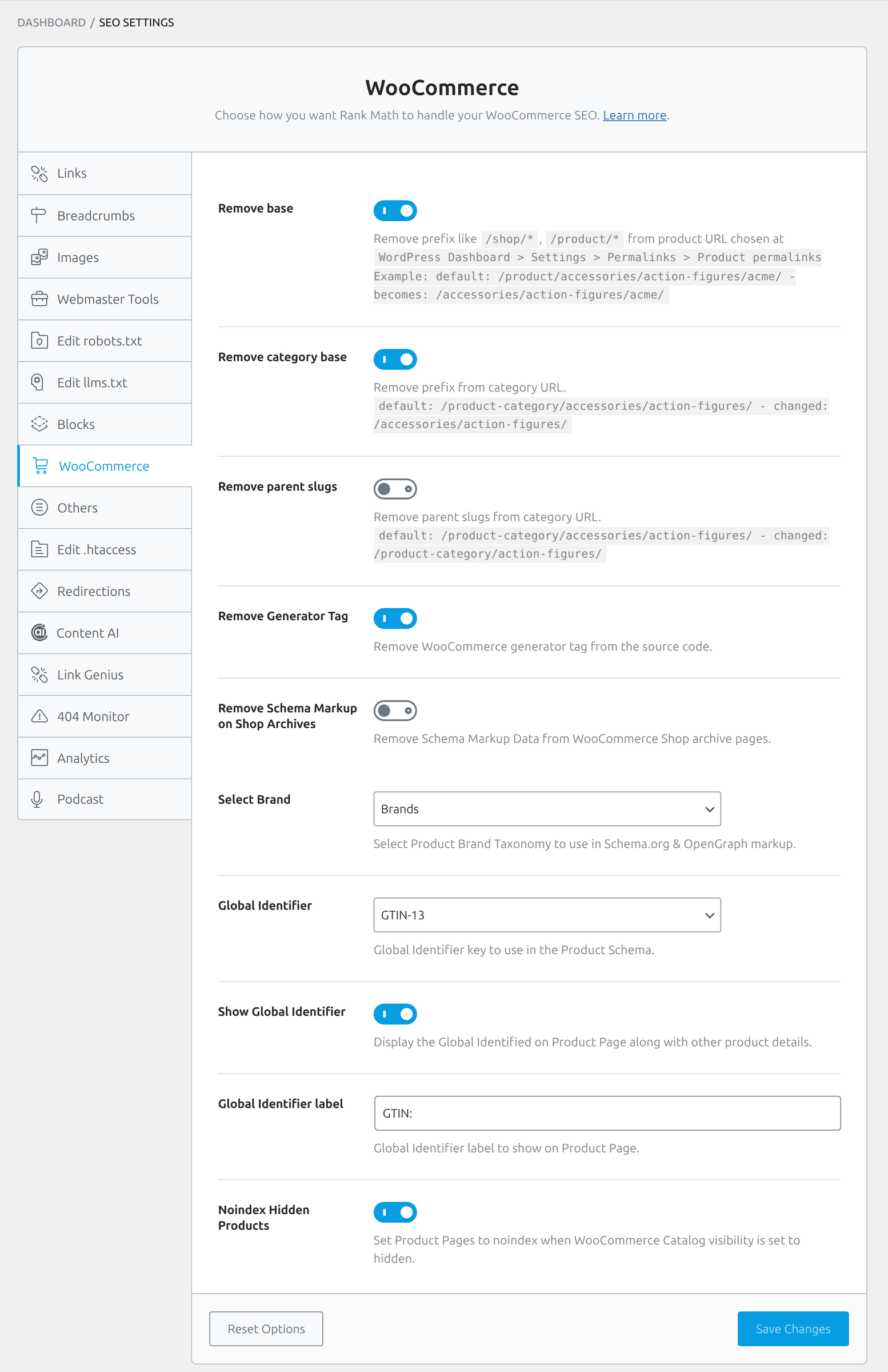Click the Webmaster Tools toolbox icon
The width and height of the screenshot is (888, 1372).
[x=39, y=299]
